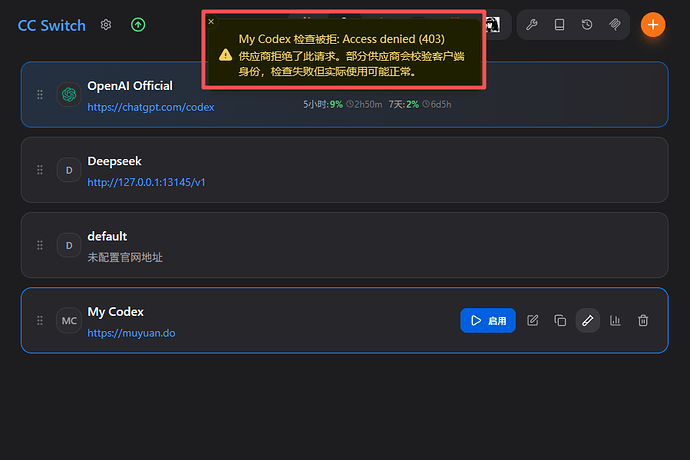Select the OpenAI Official provider name
Image resolution: width=690 pixels, height=460 pixels.
[130, 86]
